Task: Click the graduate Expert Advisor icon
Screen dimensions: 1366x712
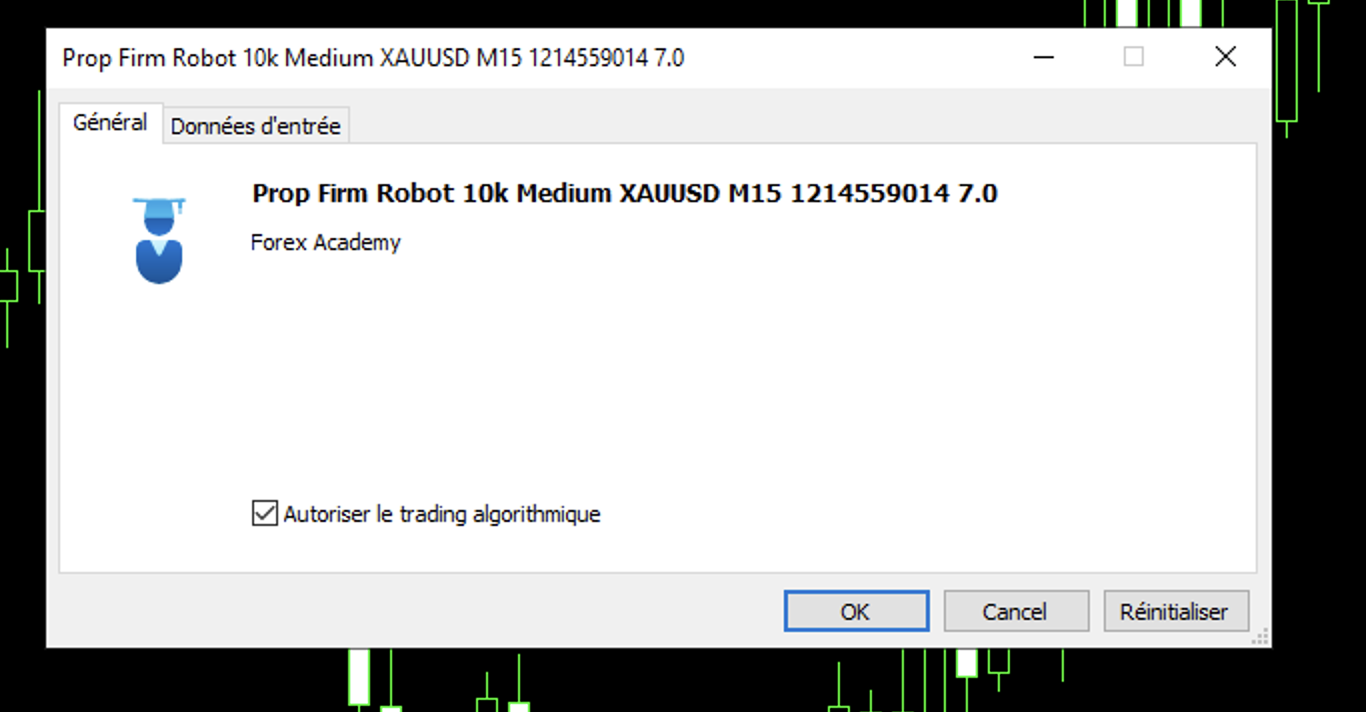Action: point(159,240)
